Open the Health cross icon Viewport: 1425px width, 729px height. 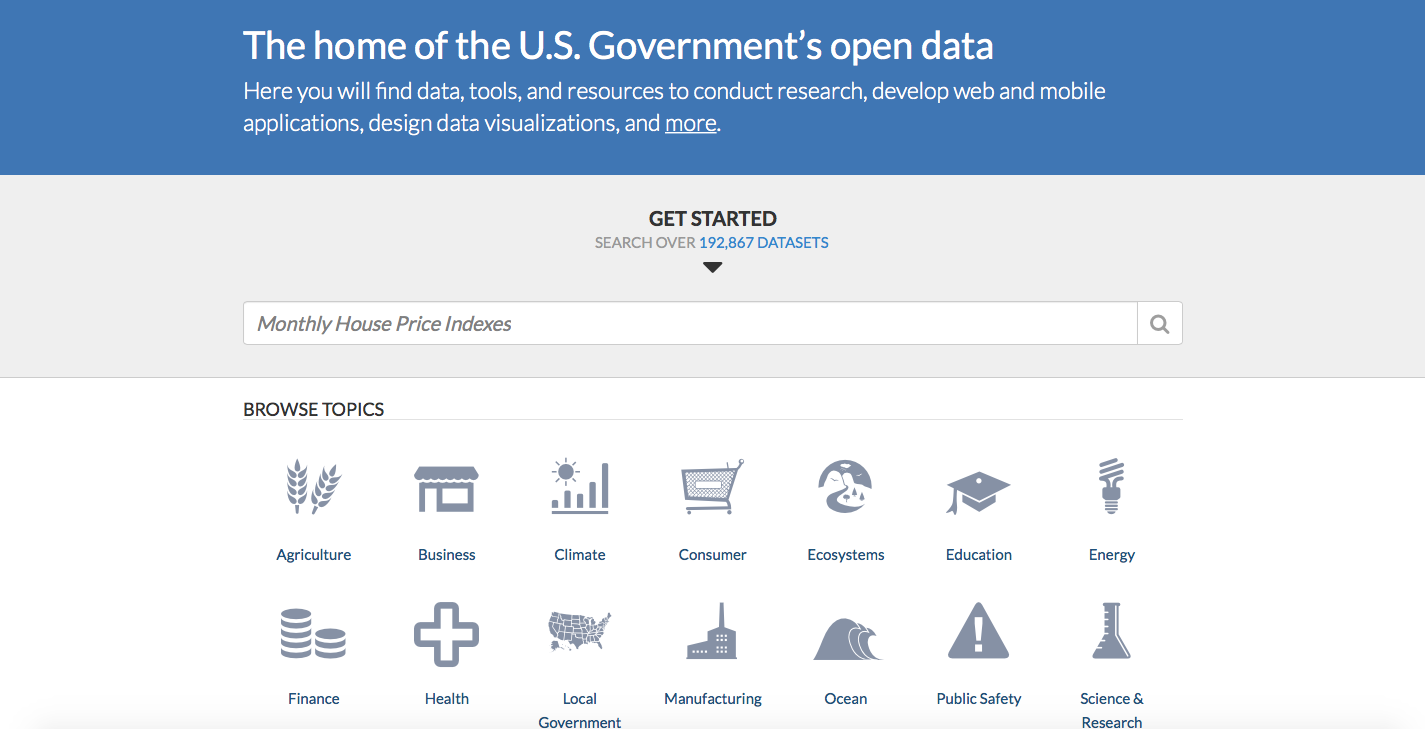(x=446, y=632)
